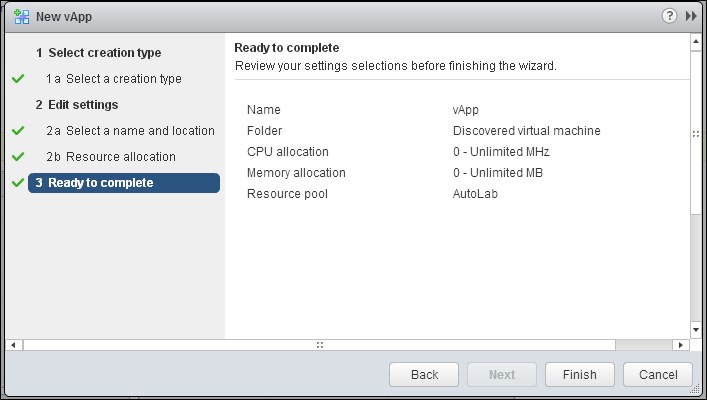Open step 2b Resource allocation
The height and width of the screenshot is (400, 707).
tap(111, 156)
